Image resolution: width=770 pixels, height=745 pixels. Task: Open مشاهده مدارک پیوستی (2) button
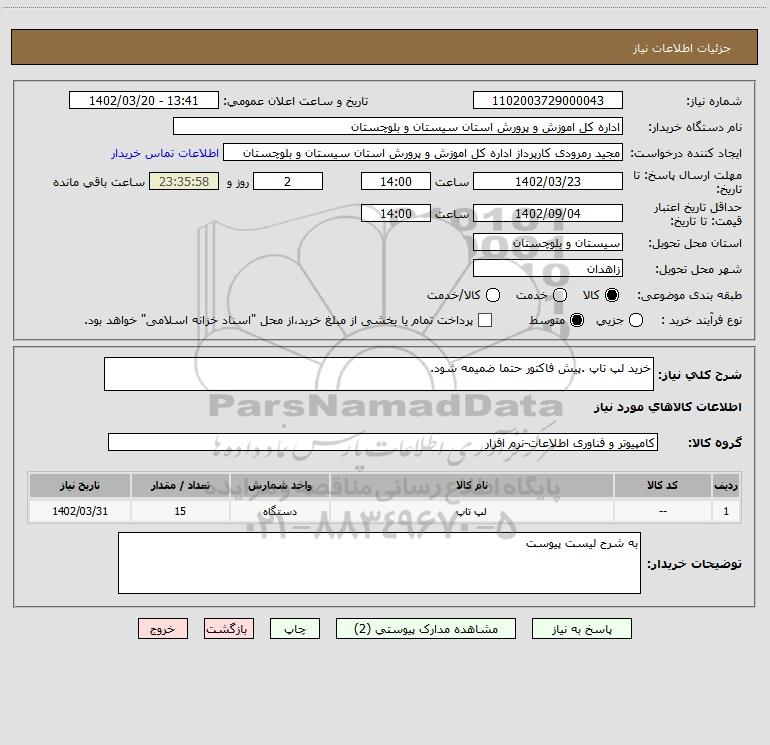tap(426, 629)
